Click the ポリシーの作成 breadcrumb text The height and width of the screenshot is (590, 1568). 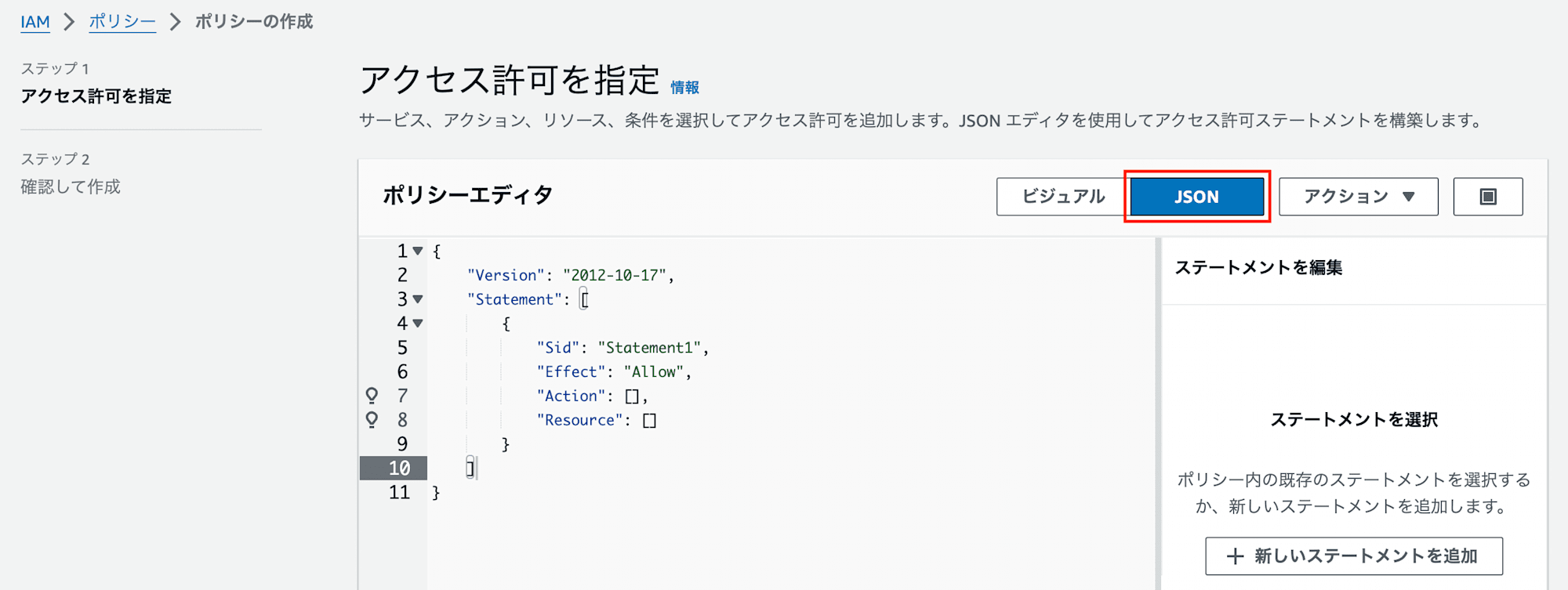click(x=254, y=22)
